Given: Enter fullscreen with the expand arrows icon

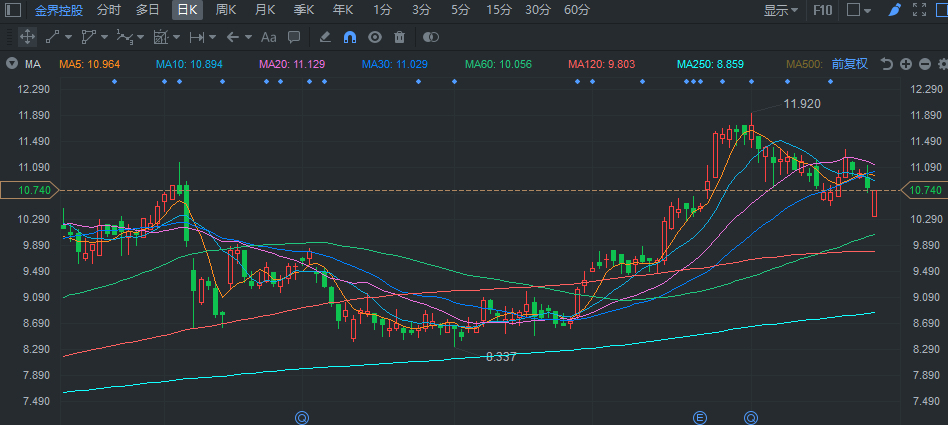Looking at the screenshot, I should click(919, 10).
